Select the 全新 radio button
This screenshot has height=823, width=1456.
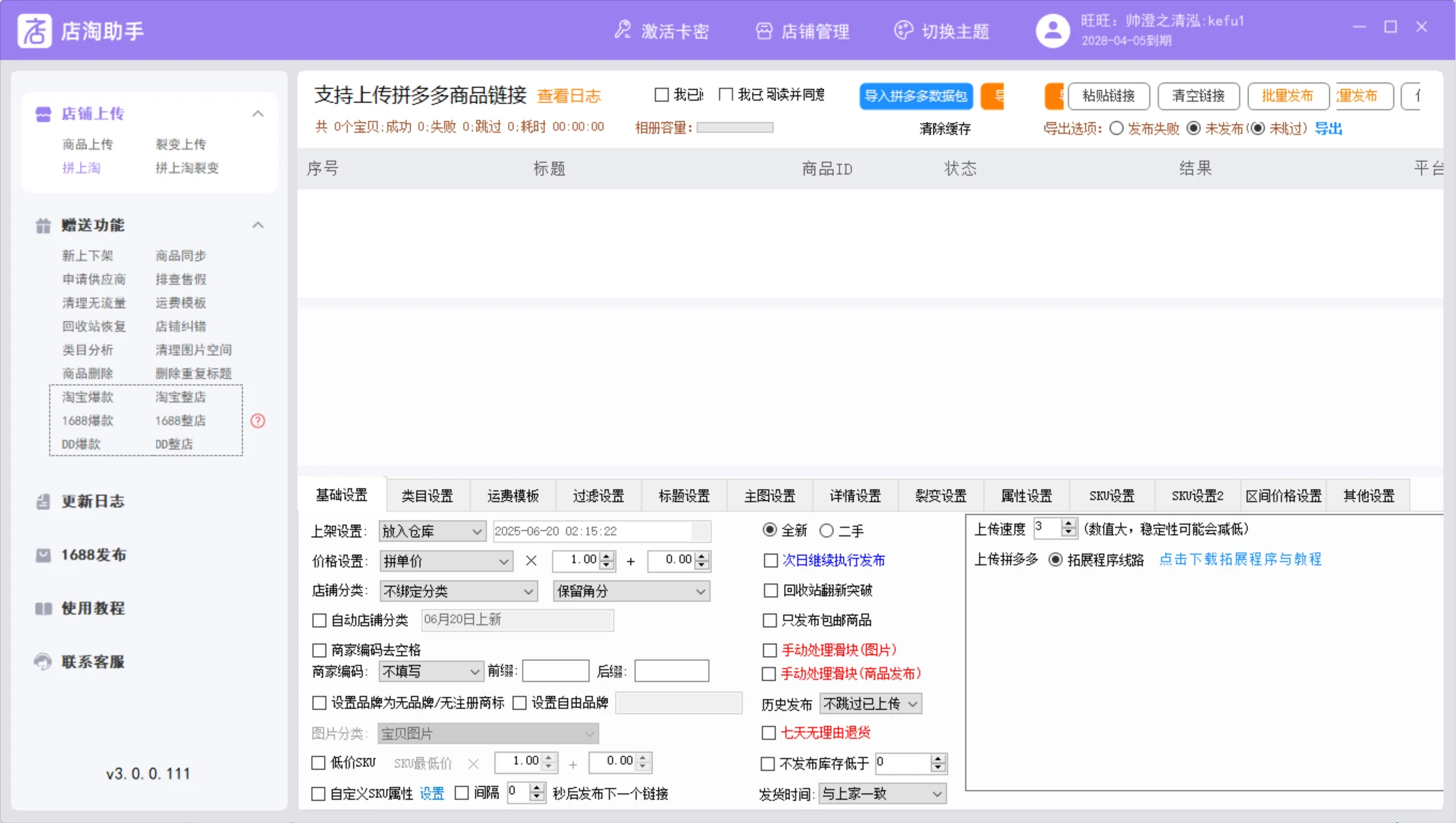coord(770,530)
